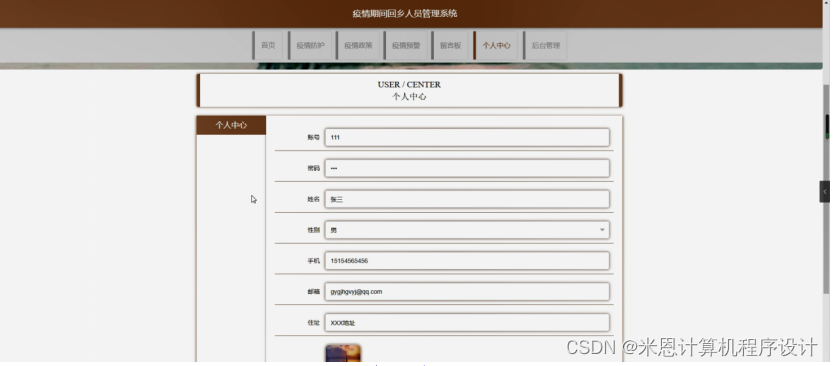Screen dimensions: 833x366
Task: Click the 疫情期间回乡人员管理系统 header title
Action: tap(405, 14)
